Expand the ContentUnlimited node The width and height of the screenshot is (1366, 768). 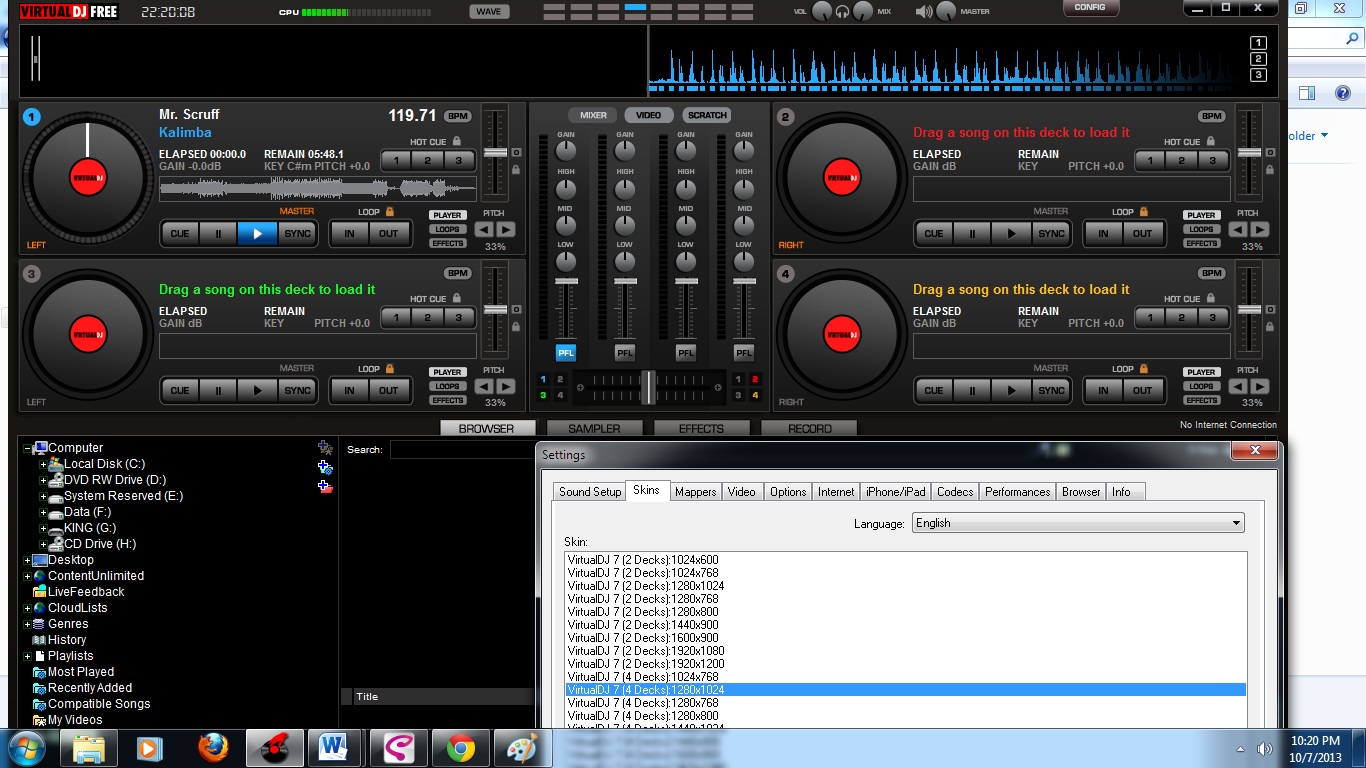(x=27, y=576)
